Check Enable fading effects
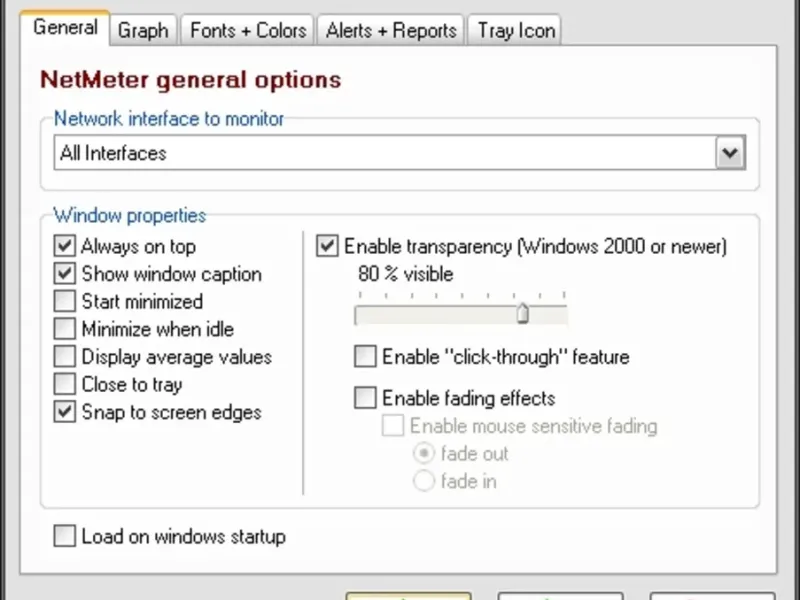 pos(366,398)
